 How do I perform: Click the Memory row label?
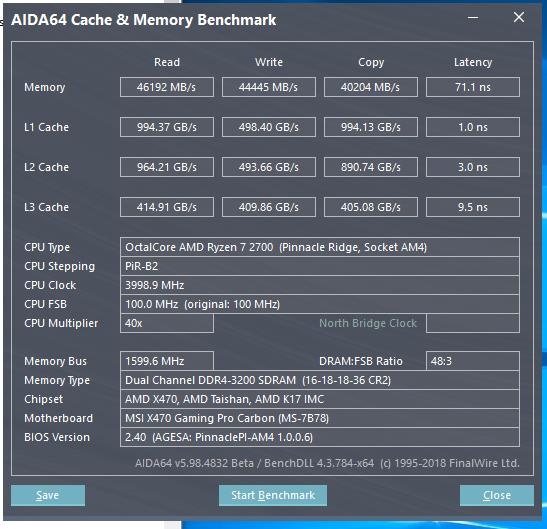[45, 87]
